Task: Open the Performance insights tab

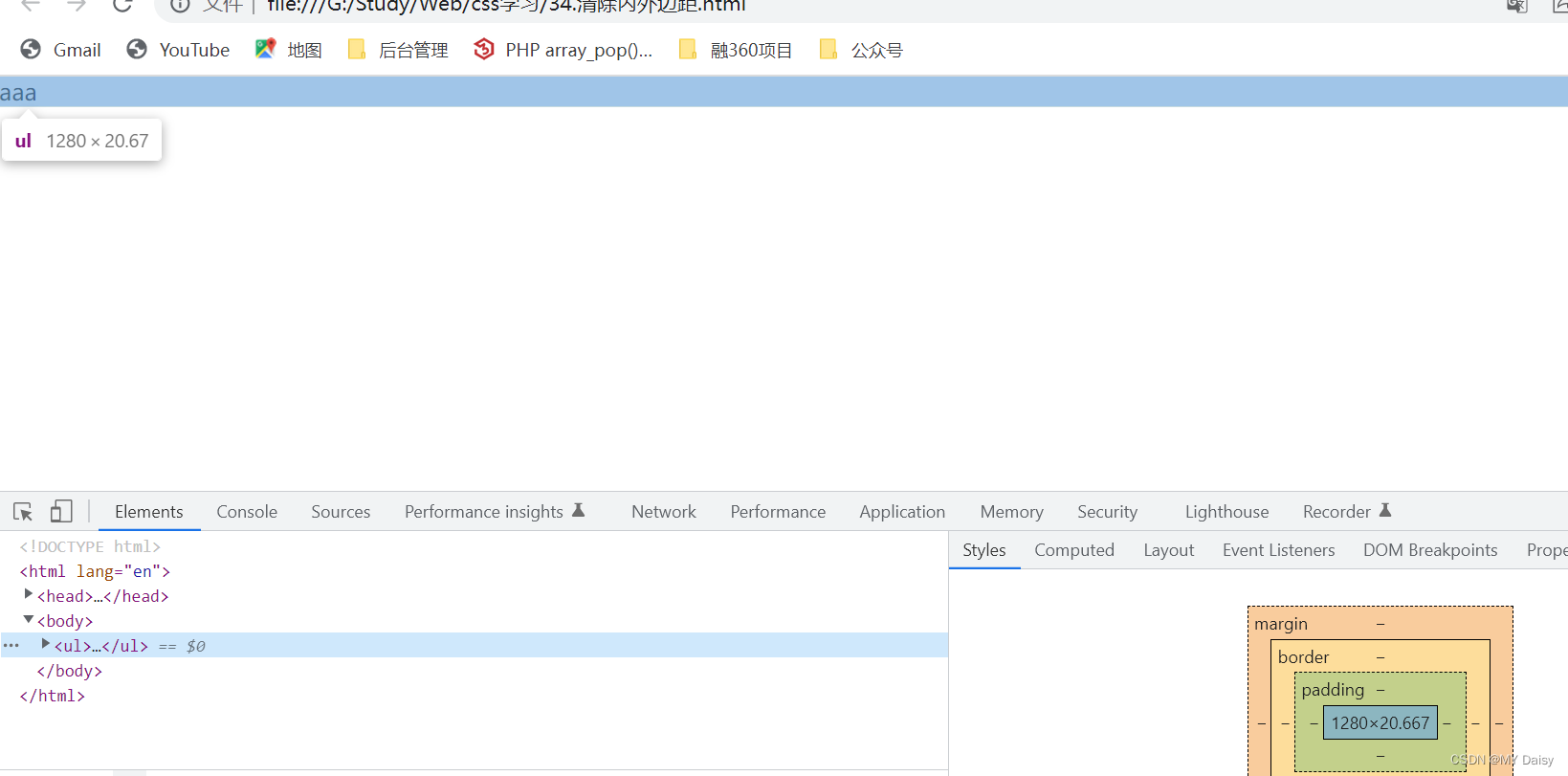Action: (x=484, y=512)
